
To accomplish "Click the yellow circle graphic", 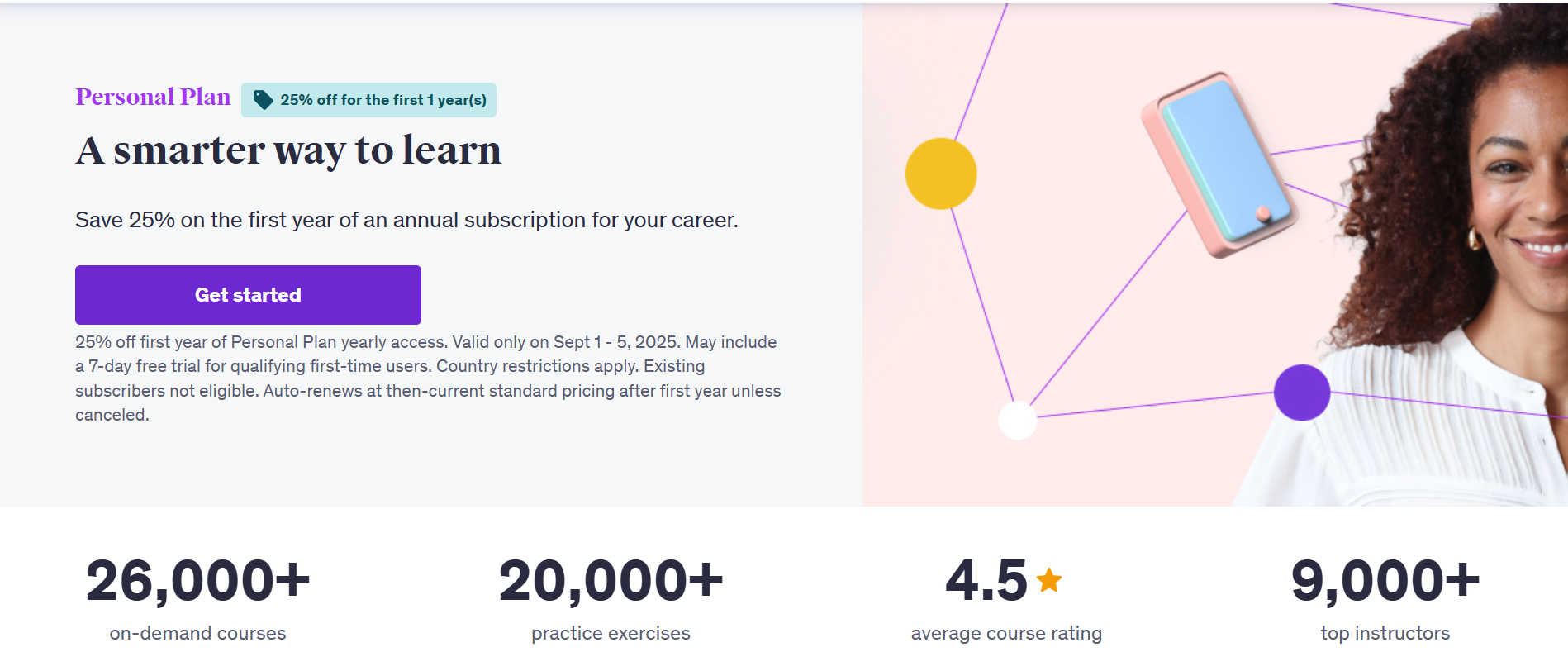I will tap(941, 174).
